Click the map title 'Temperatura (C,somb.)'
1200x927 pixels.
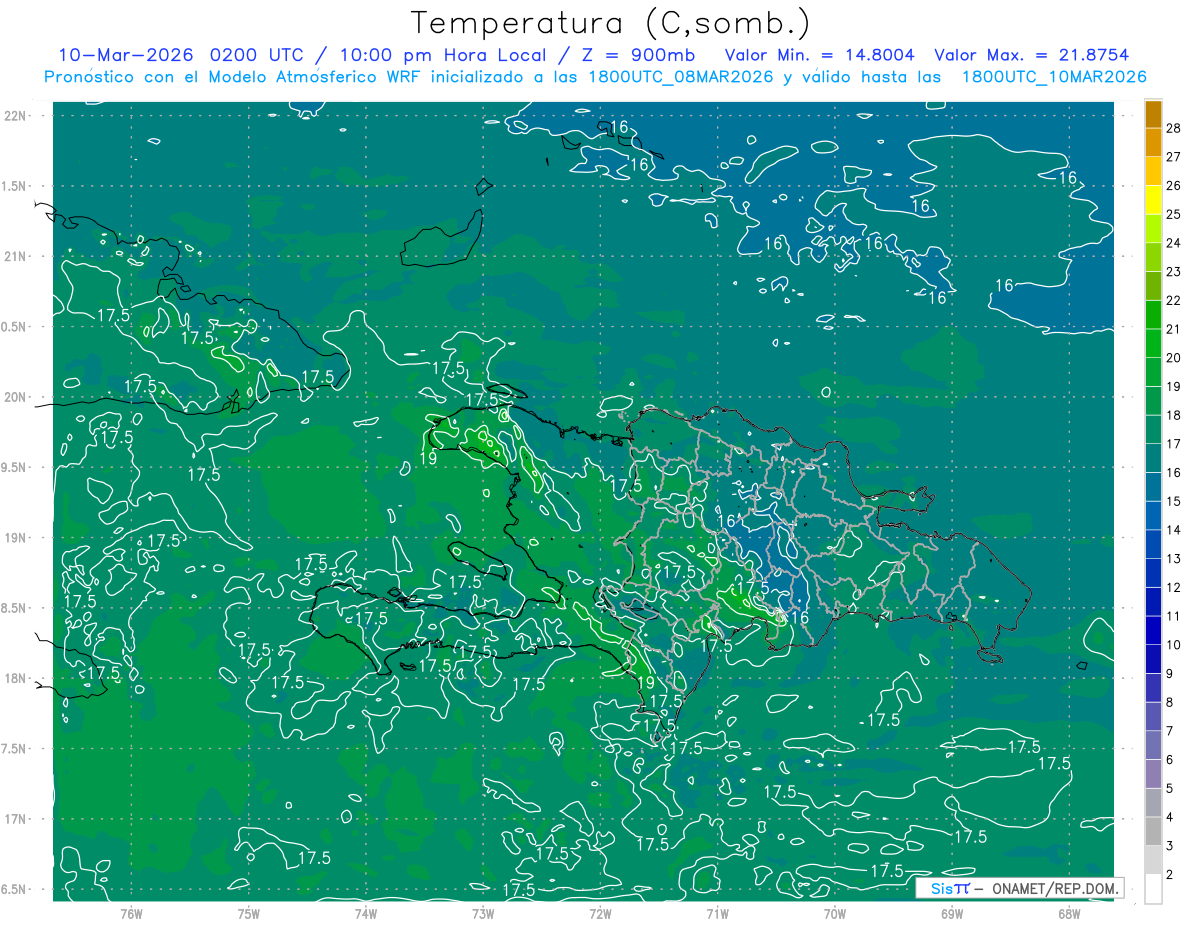click(x=611, y=23)
